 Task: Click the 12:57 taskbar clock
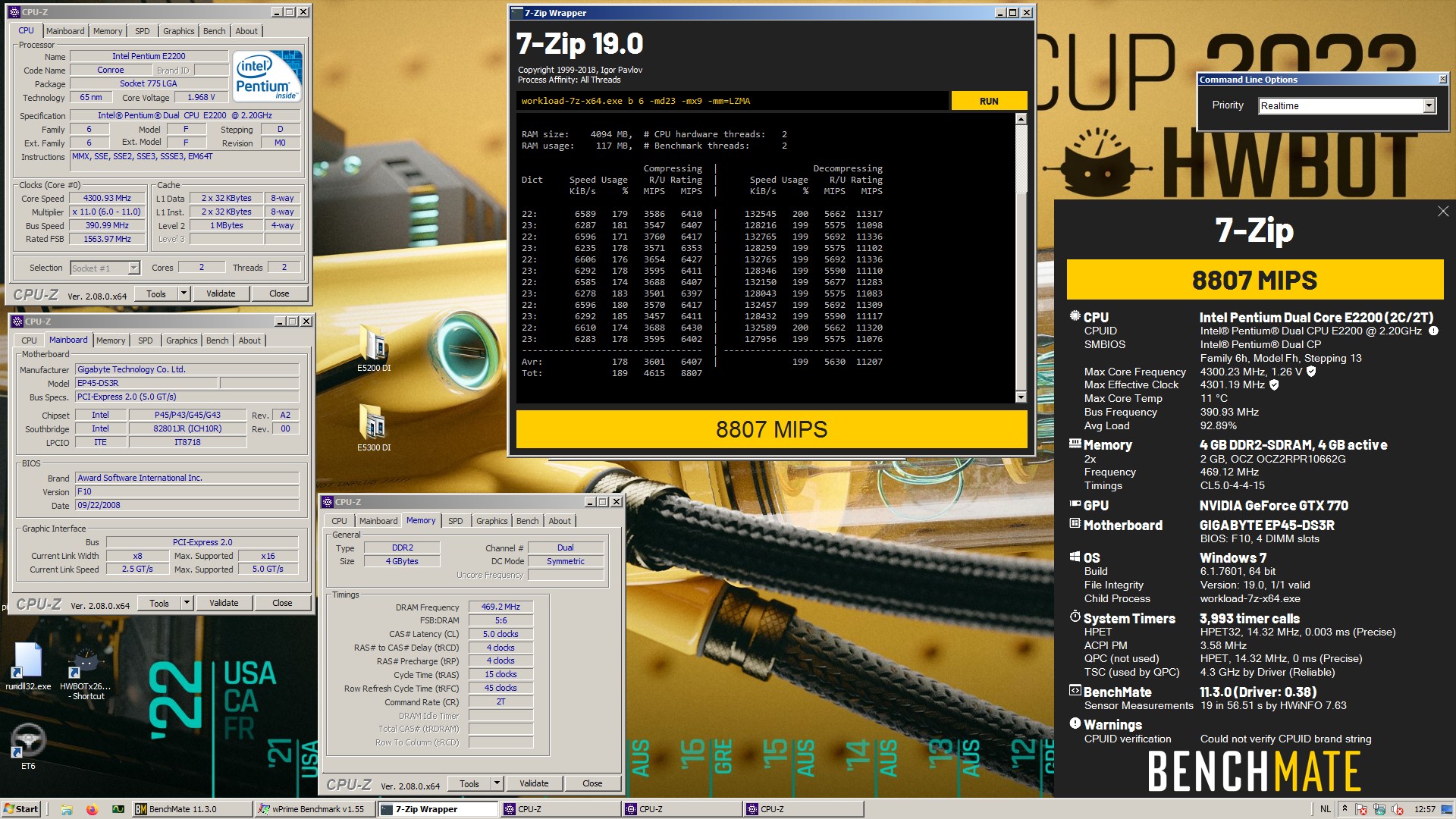point(1425,809)
